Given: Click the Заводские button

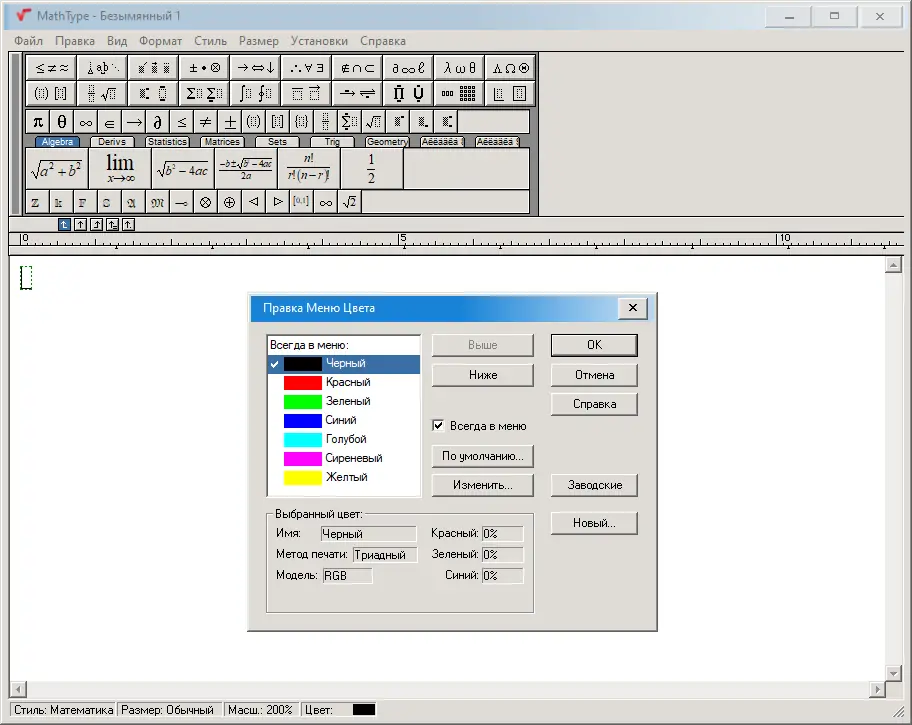Looking at the screenshot, I should pyautogui.click(x=594, y=485).
